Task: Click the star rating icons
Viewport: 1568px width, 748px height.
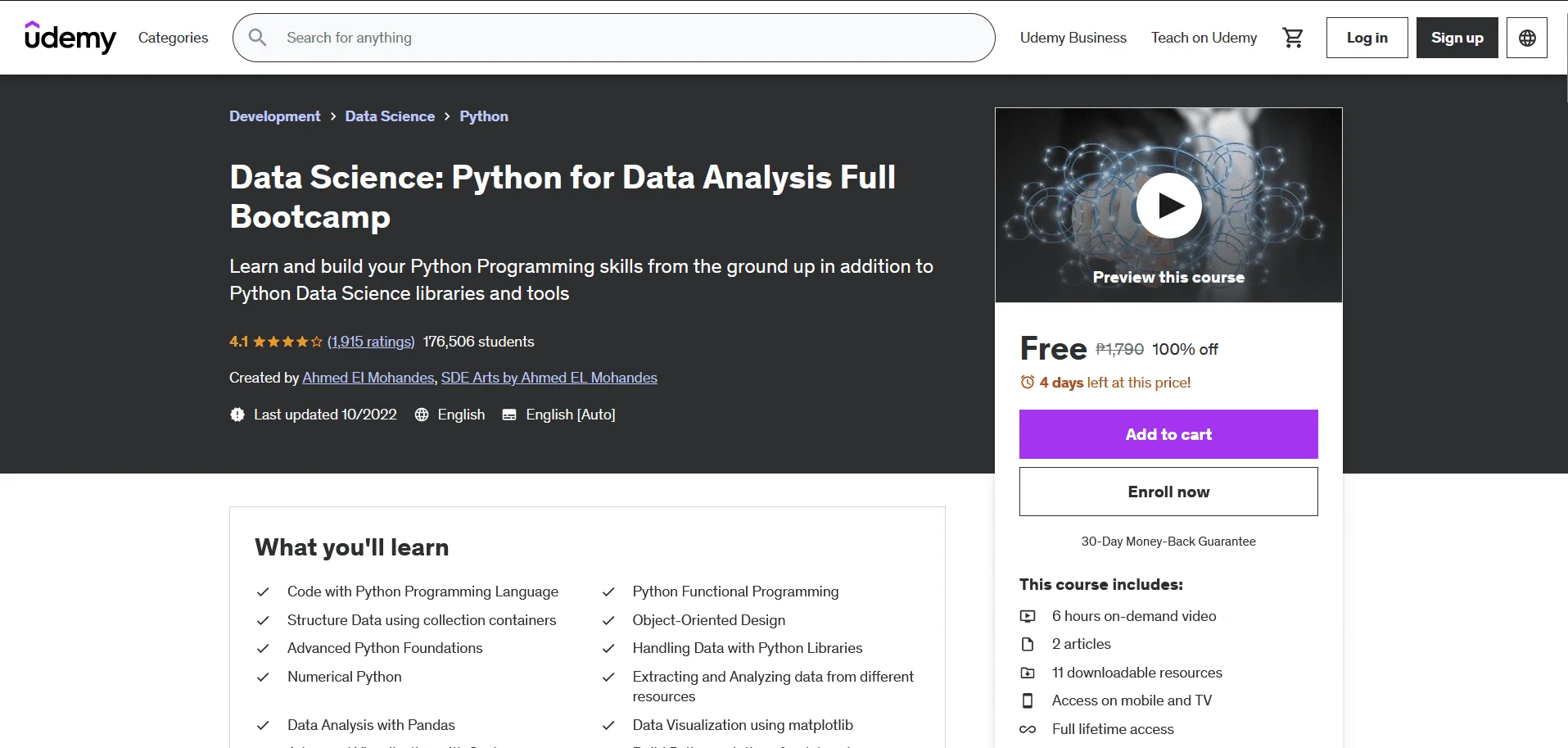Action: (287, 342)
